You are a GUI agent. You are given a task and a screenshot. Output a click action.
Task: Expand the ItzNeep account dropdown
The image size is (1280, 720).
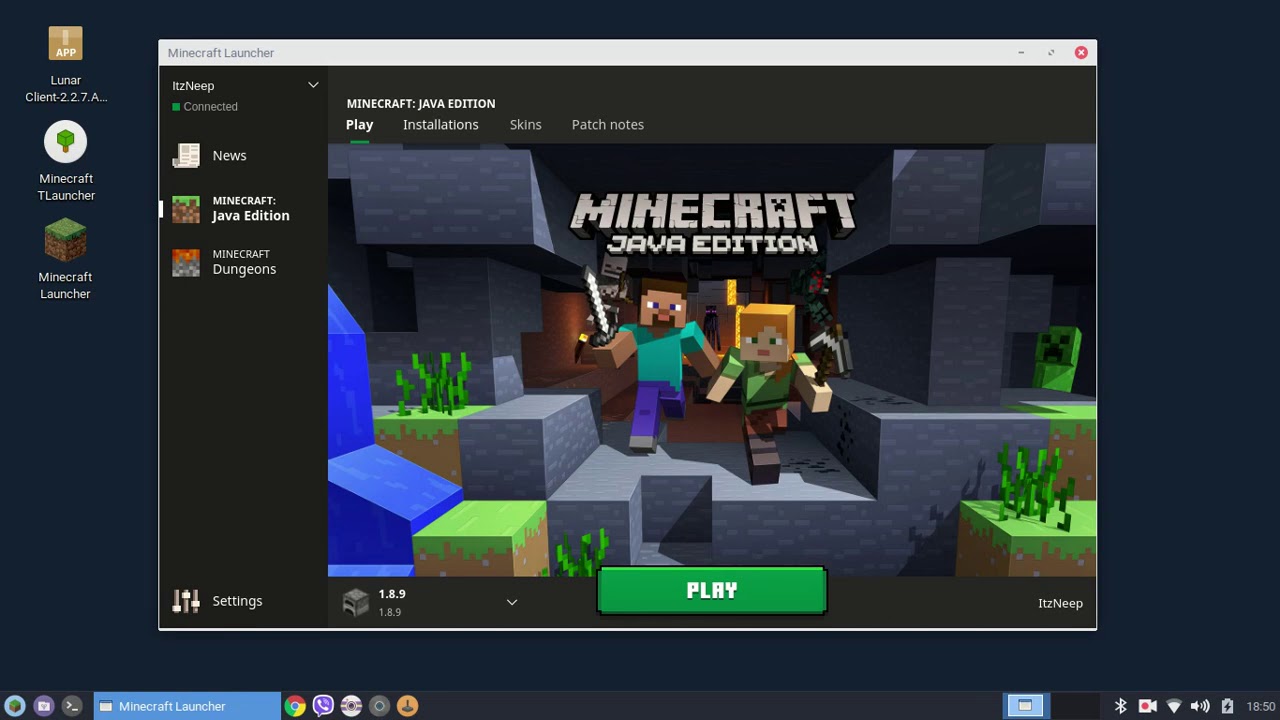click(313, 85)
